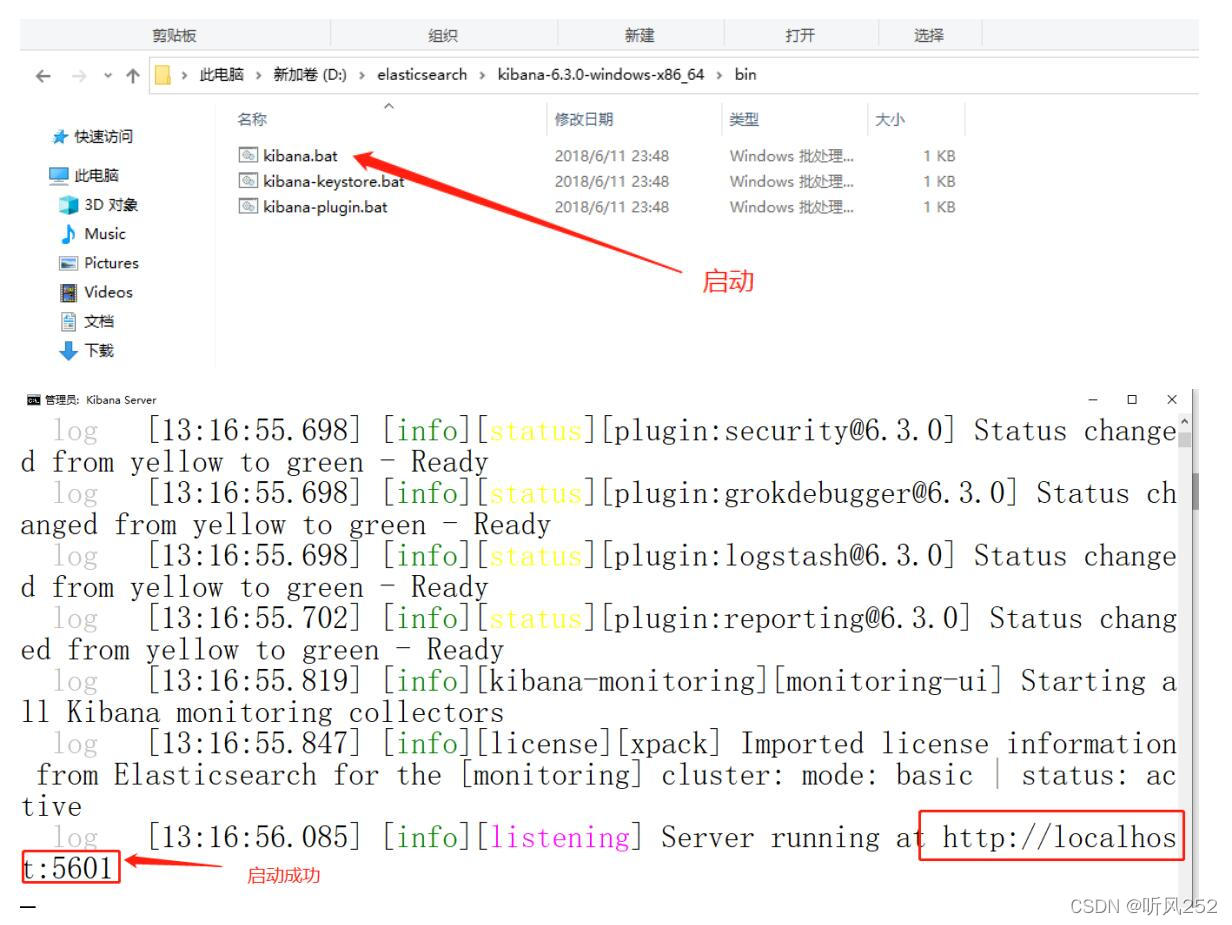
Task: Select kibana-6.3.0-windows-x86_64 breadcrumb segment
Action: point(601,75)
